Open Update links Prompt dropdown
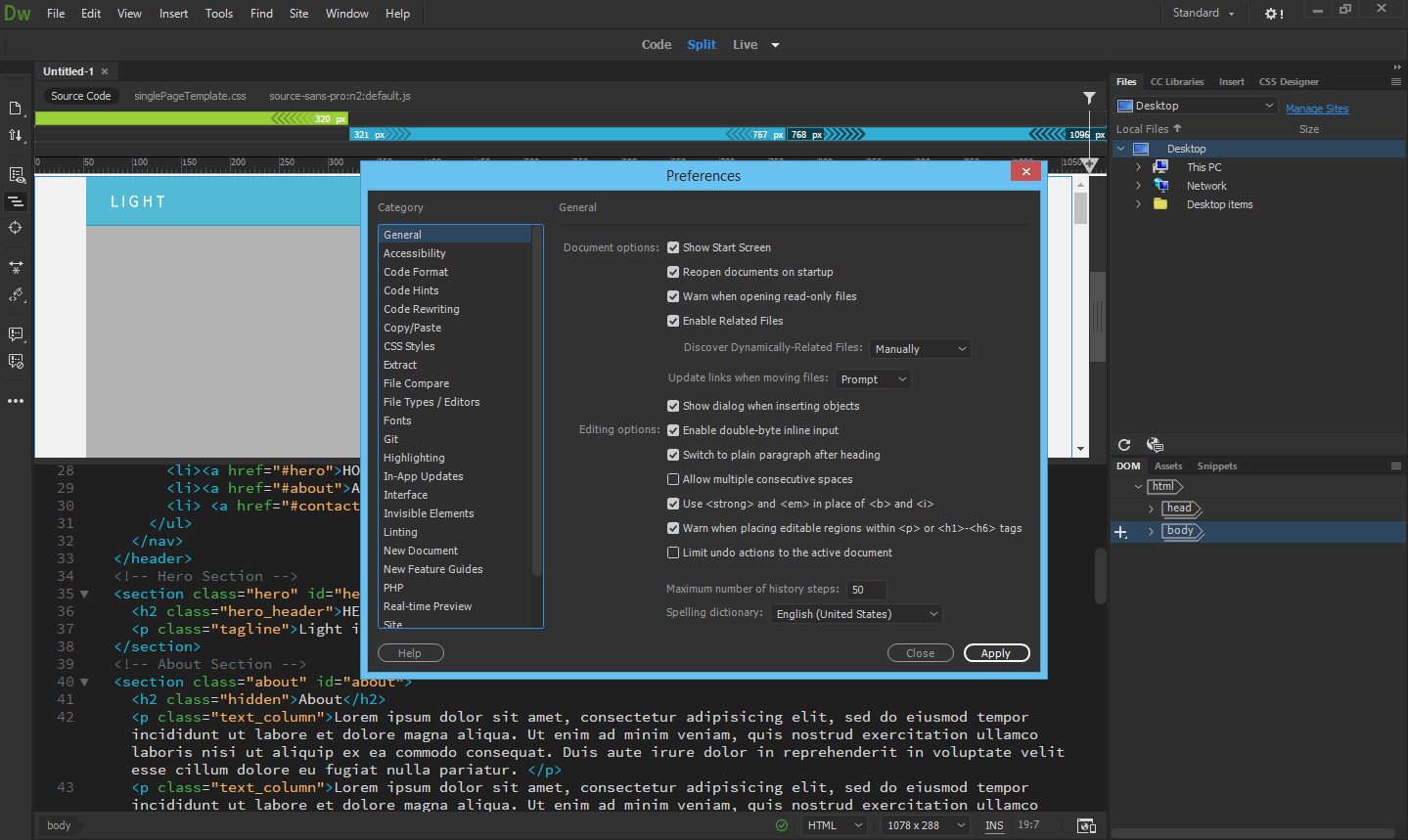The width and height of the screenshot is (1408, 840). pos(873,379)
